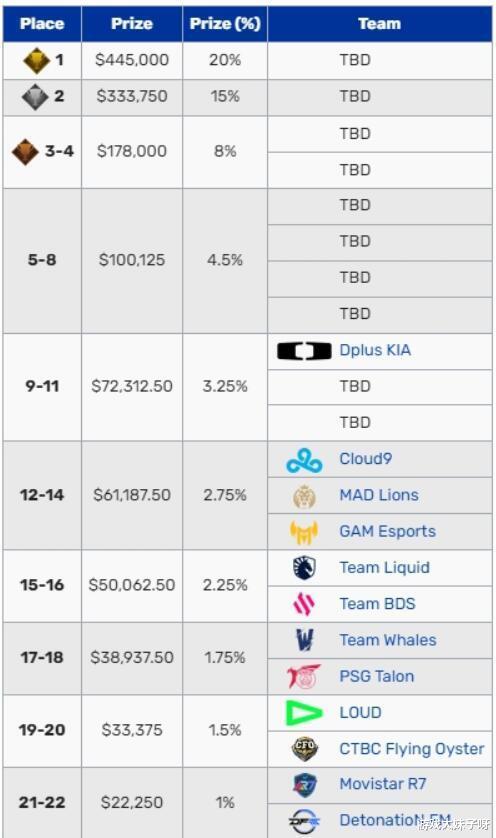Open the Movistar R7 team link

383,784
